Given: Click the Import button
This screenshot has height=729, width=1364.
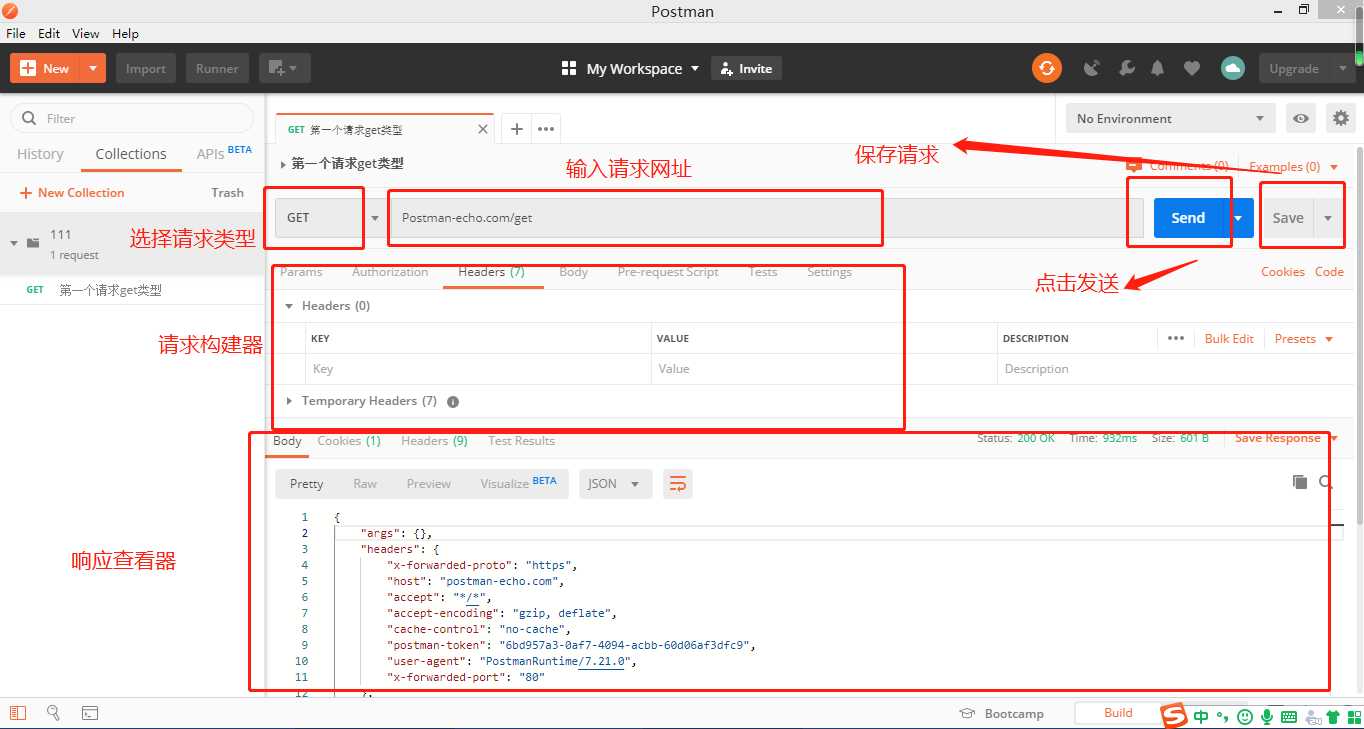Looking at the screenshot, I should click(x=146, y=68).
